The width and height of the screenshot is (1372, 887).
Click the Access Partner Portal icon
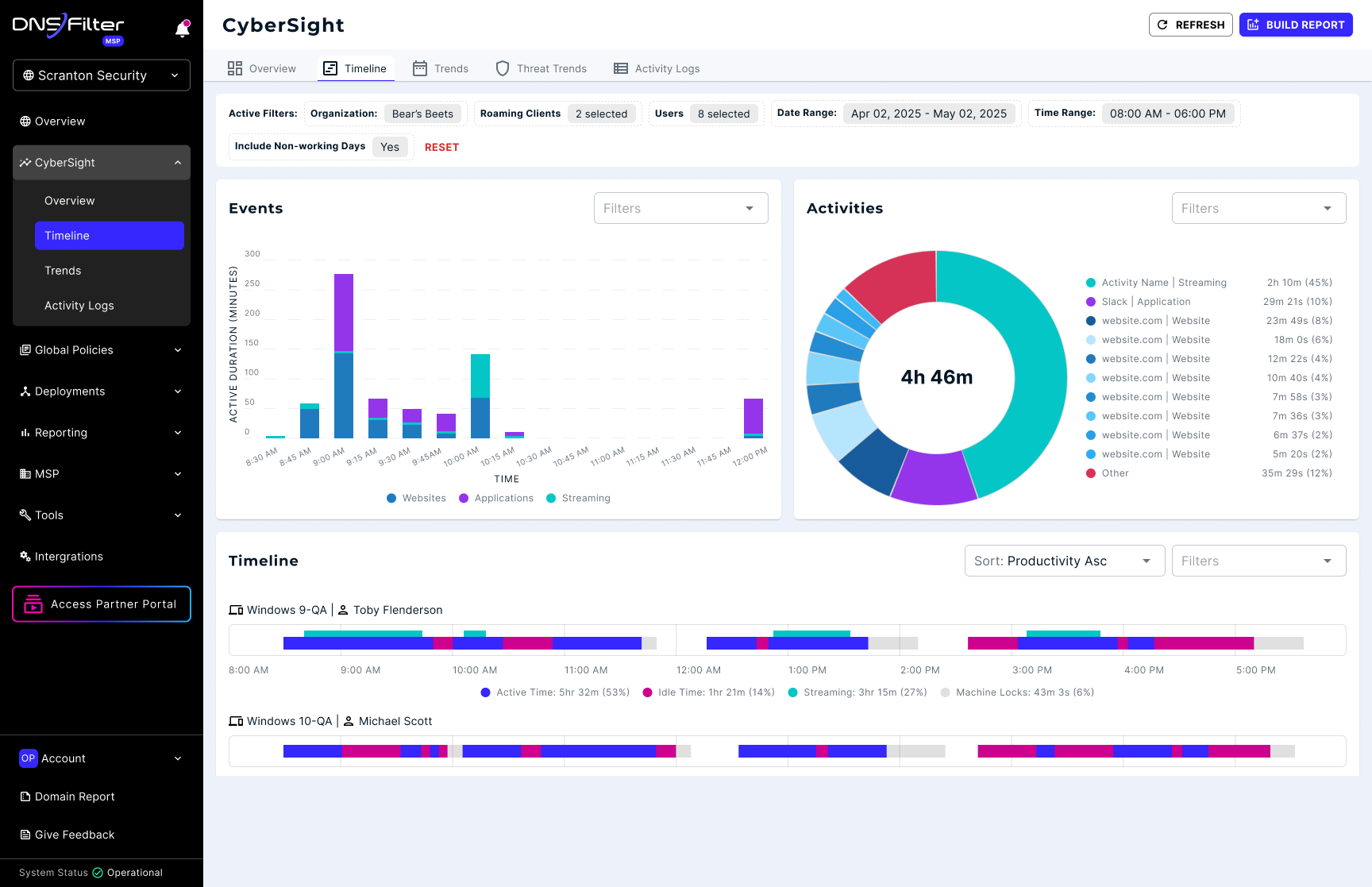click(33, 604)
